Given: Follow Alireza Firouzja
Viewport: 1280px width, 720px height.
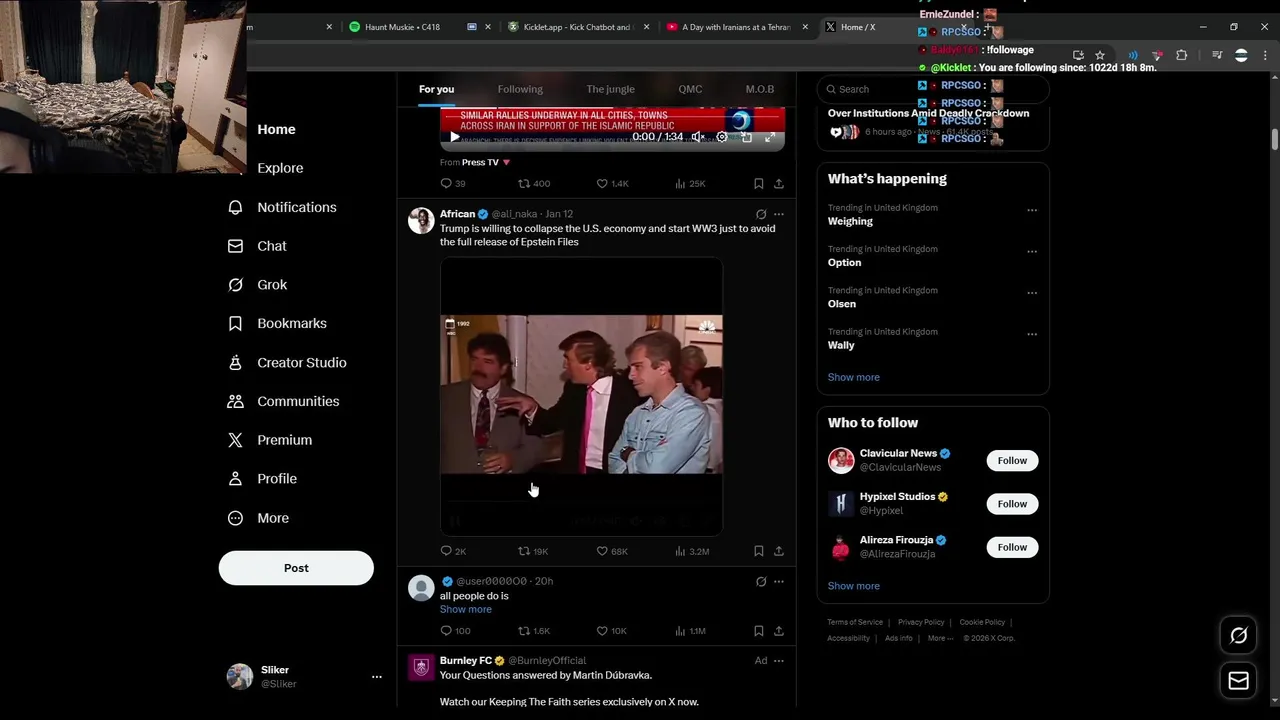Looking at the screenshot, I should 1012,547.
